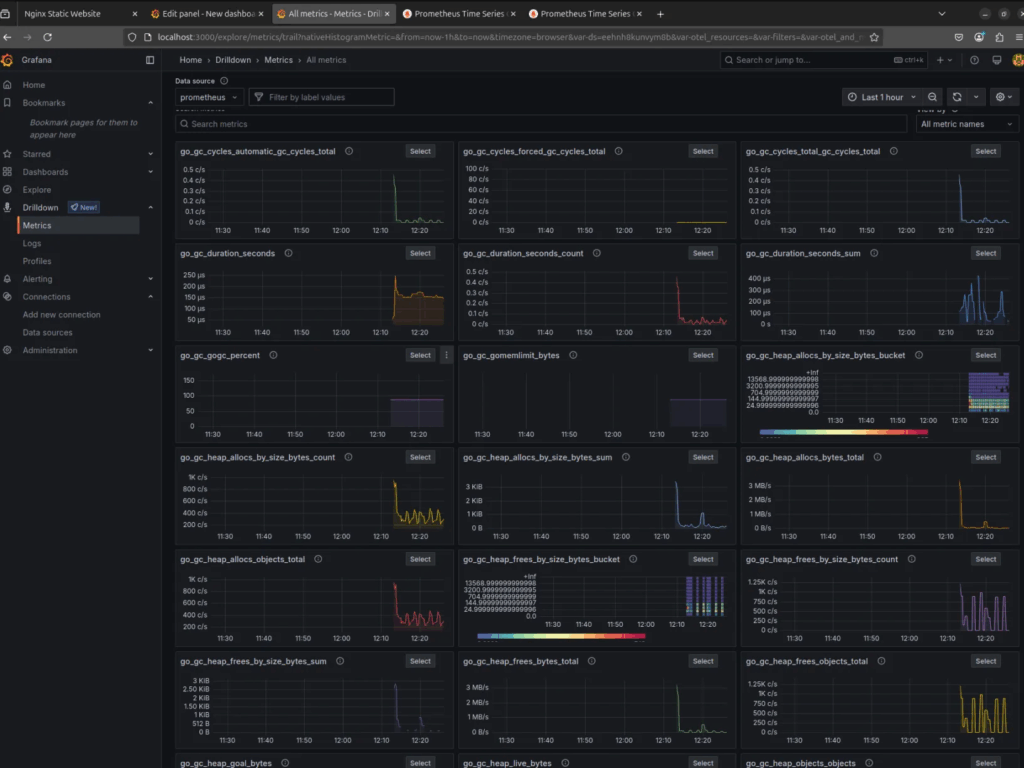Show info for go_gc_duration_seconds_sum metric
Viewport: 1024px width, 768px height.
pos(874,253)
